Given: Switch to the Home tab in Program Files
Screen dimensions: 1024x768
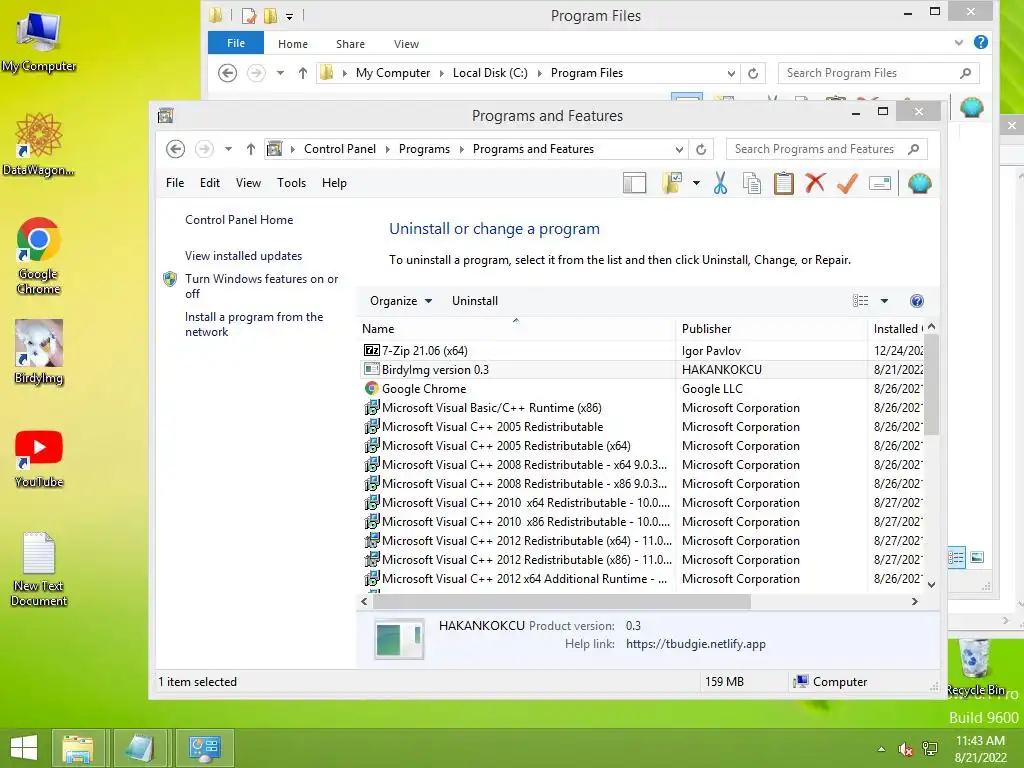Looking at the screenshot, I should (293, 44).
